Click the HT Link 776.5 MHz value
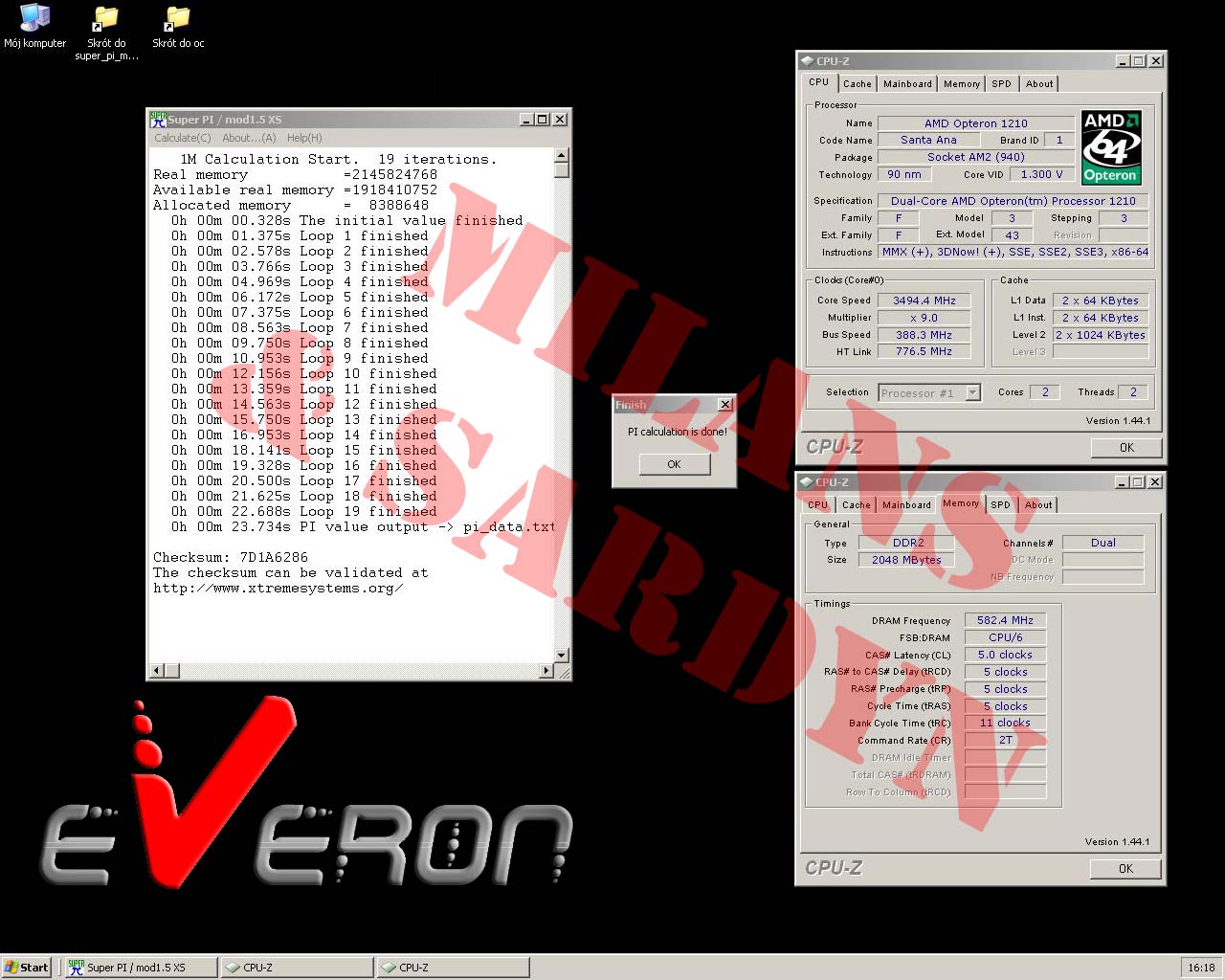 (924, 351)
